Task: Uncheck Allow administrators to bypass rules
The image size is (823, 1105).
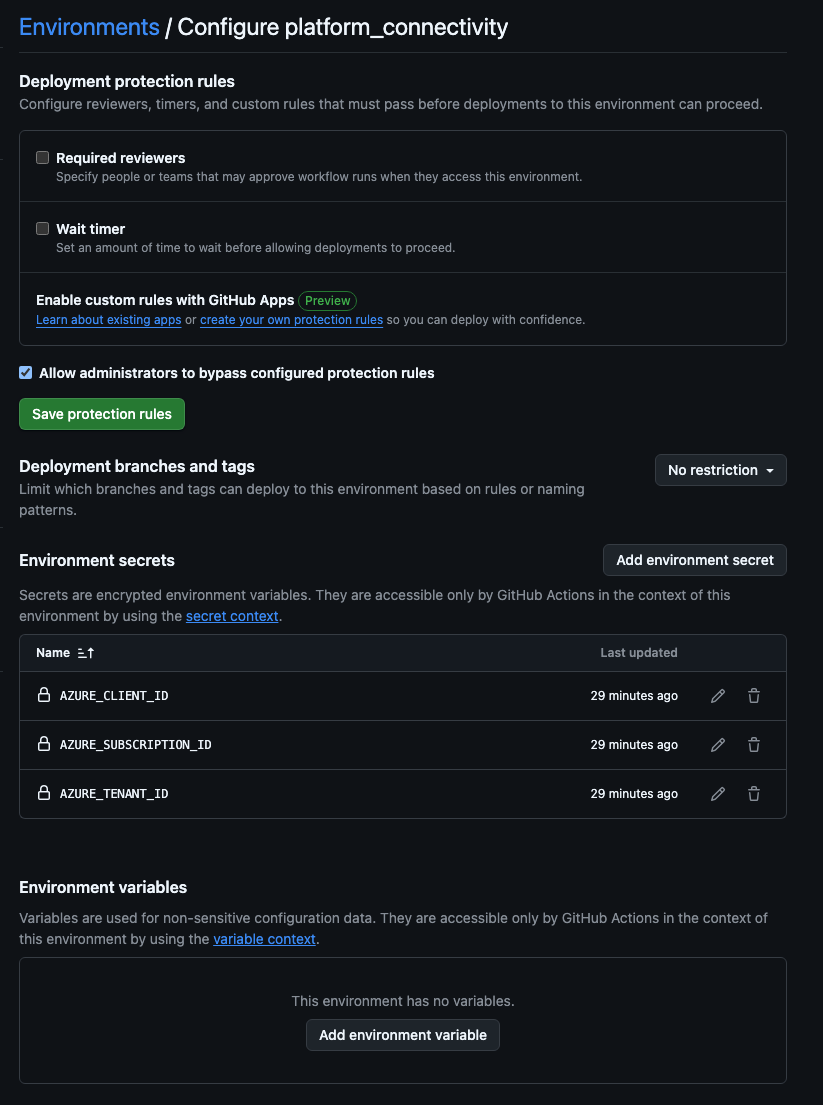Action: coord(26,373)
